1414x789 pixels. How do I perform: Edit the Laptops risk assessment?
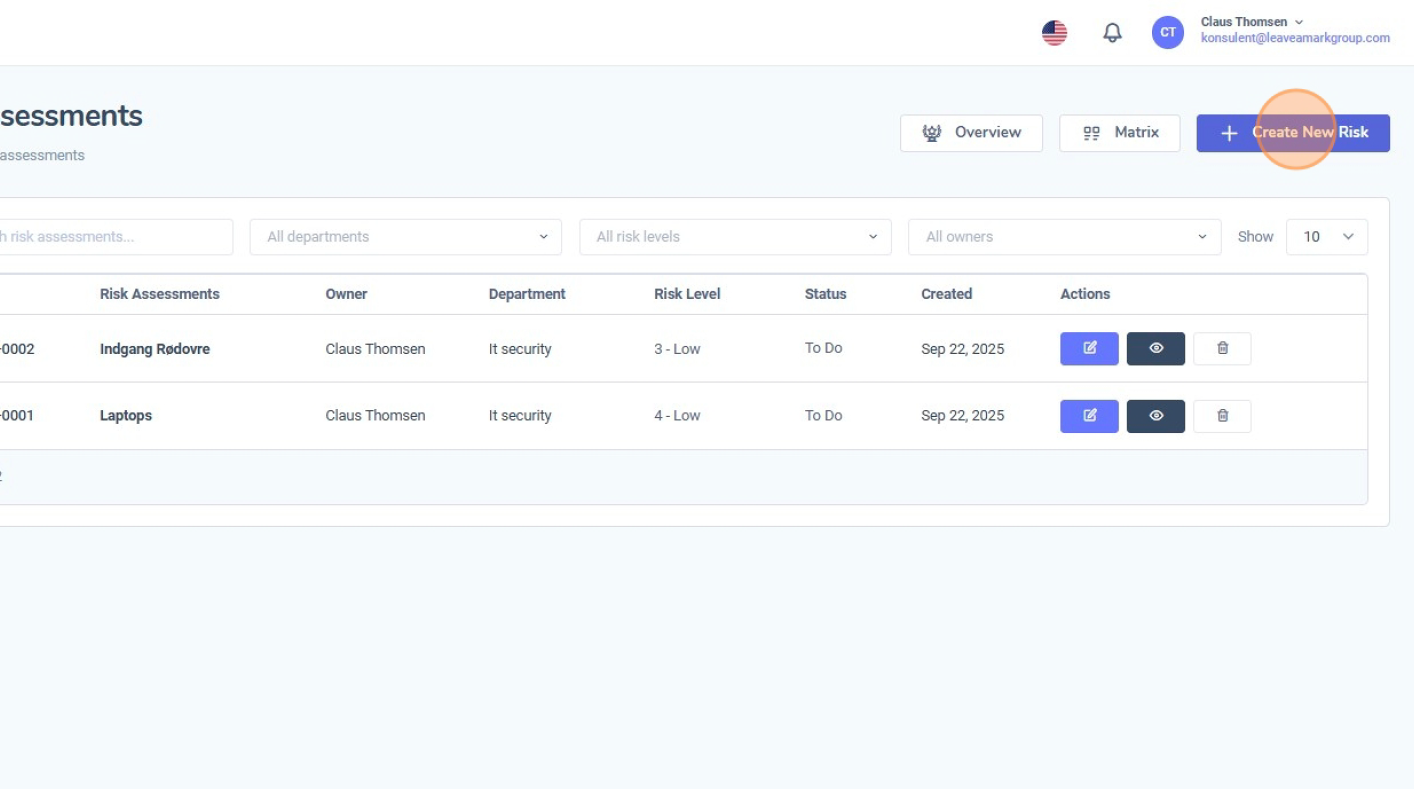(1089, 416)
